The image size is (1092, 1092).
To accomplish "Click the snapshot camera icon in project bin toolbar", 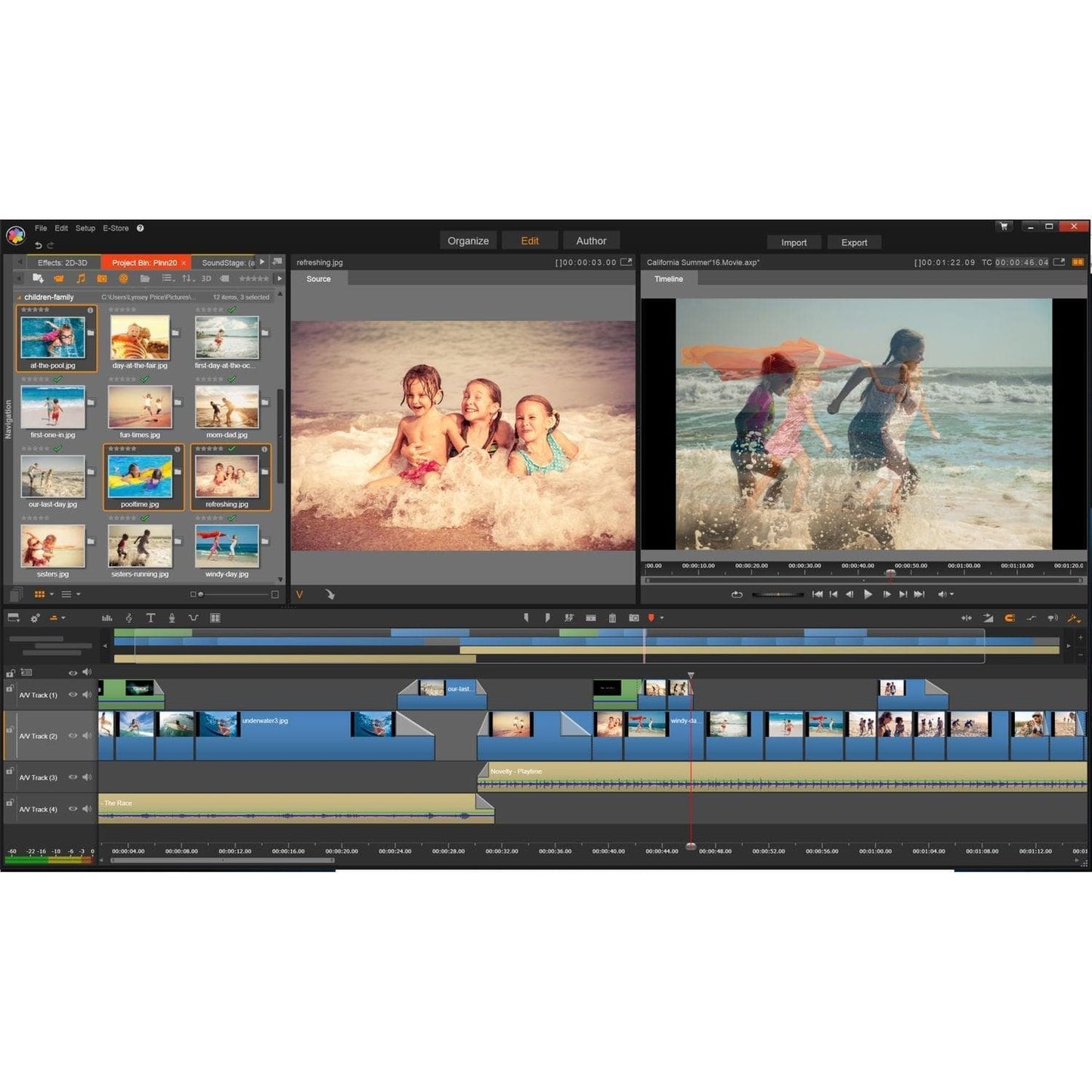I will coord(101,278).
